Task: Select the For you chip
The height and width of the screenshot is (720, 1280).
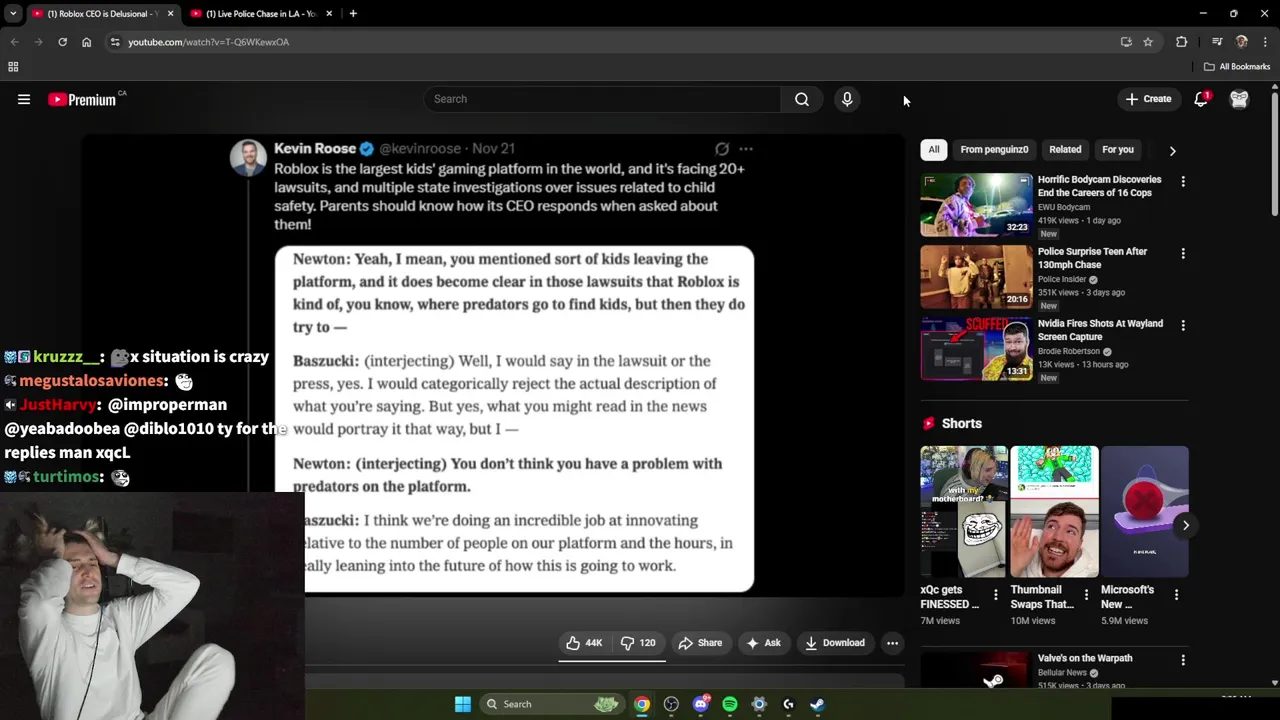Action: point(1118,150)
